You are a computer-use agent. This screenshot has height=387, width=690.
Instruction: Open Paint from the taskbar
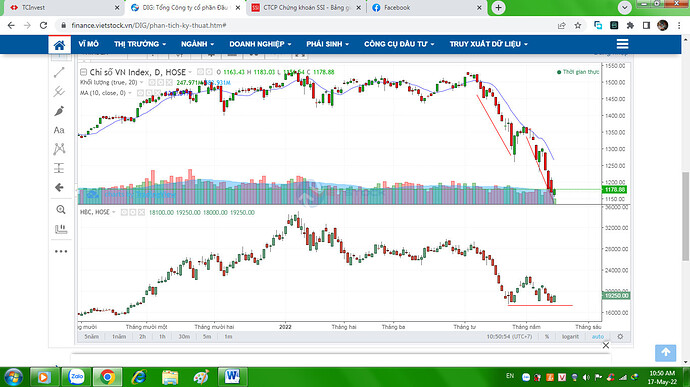pyautogui.click(x=201, y=377)
